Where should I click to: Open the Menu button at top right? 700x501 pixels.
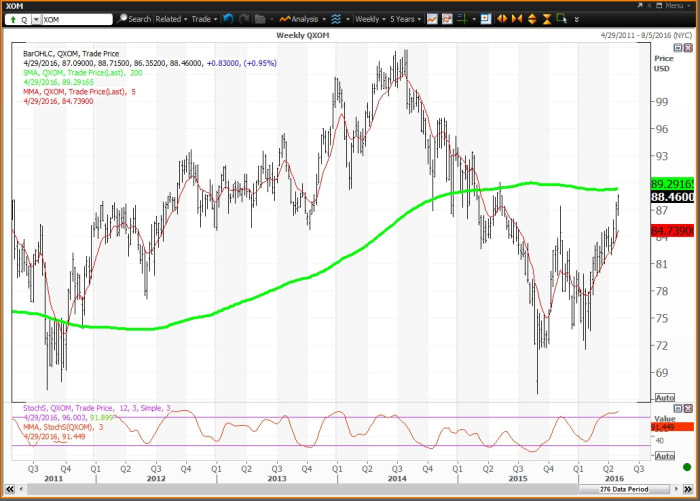[672, 5]
